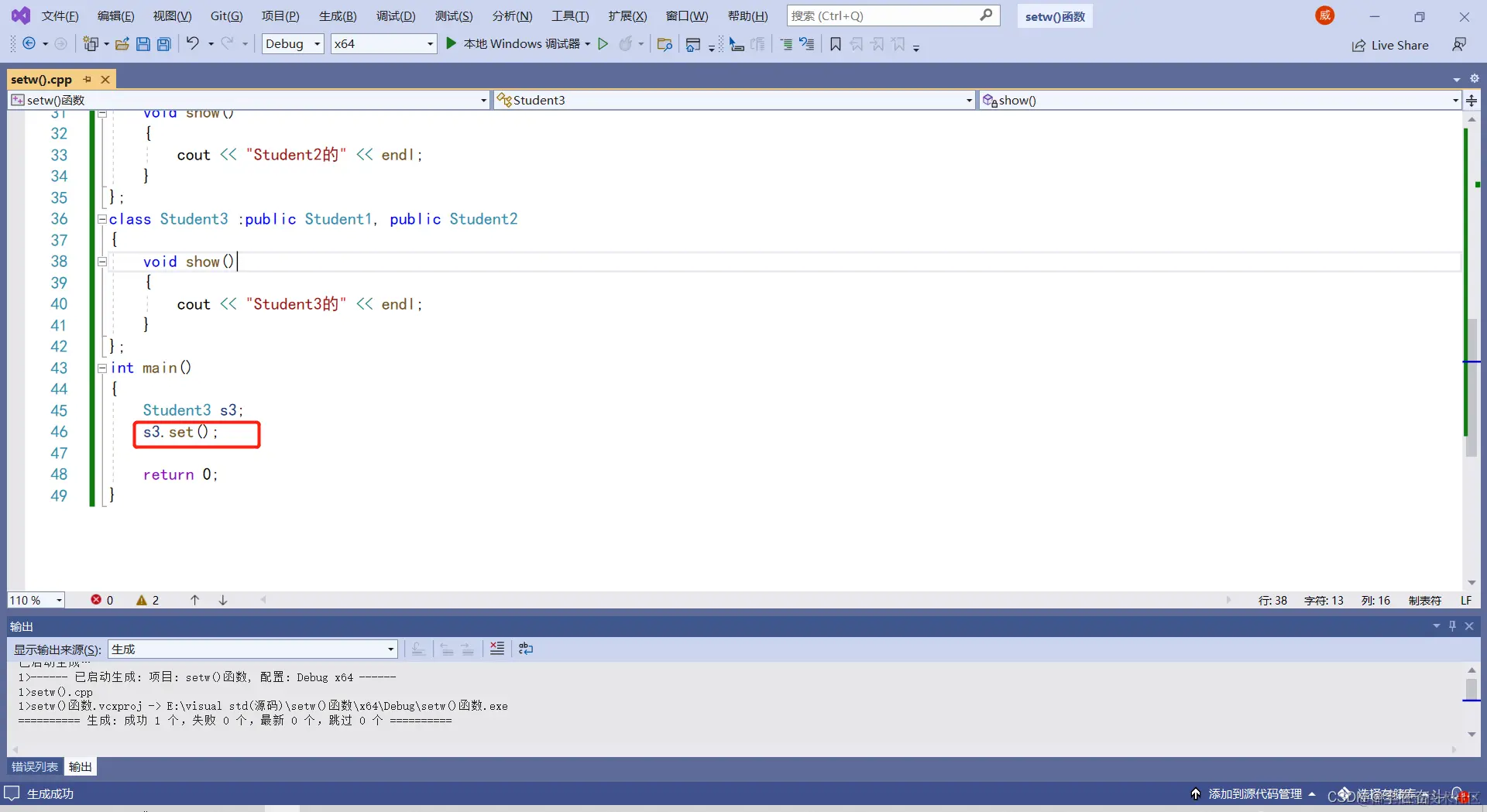Open the 帮助(H) menu

tap(748, 15)
